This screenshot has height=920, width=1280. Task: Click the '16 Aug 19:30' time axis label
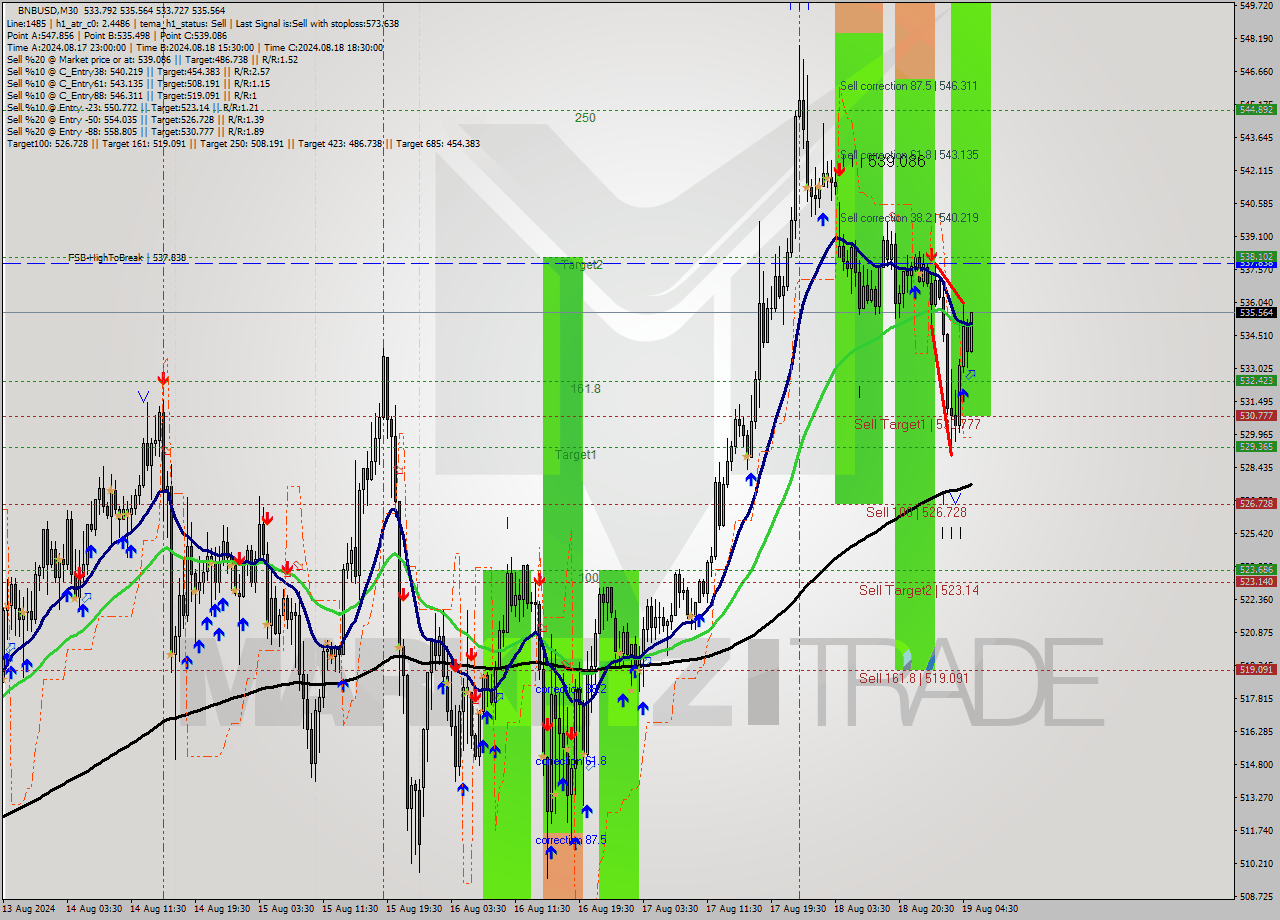coord(606,909)
